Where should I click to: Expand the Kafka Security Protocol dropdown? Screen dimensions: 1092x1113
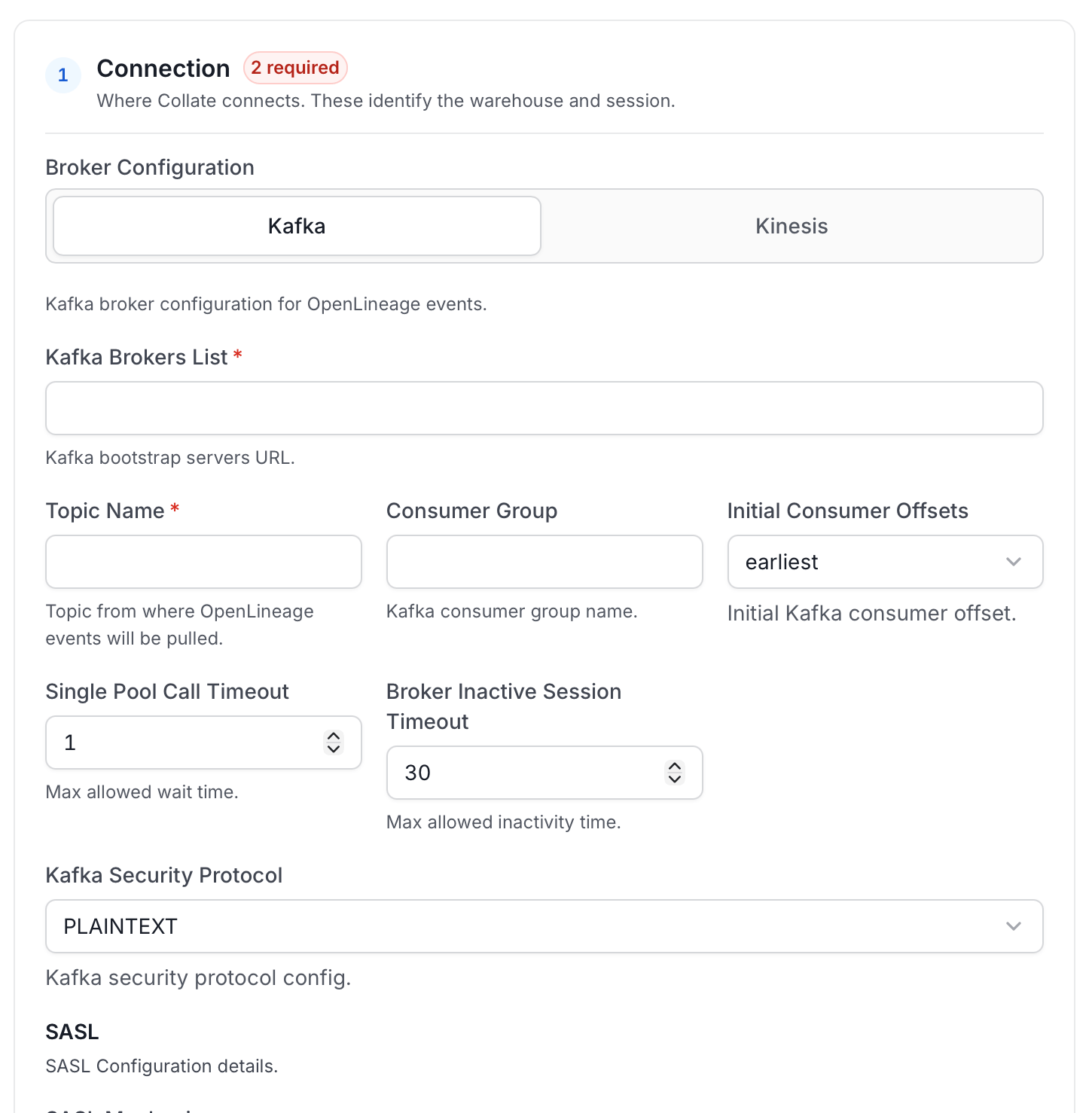pyautogui.click(x=544, y=926)
